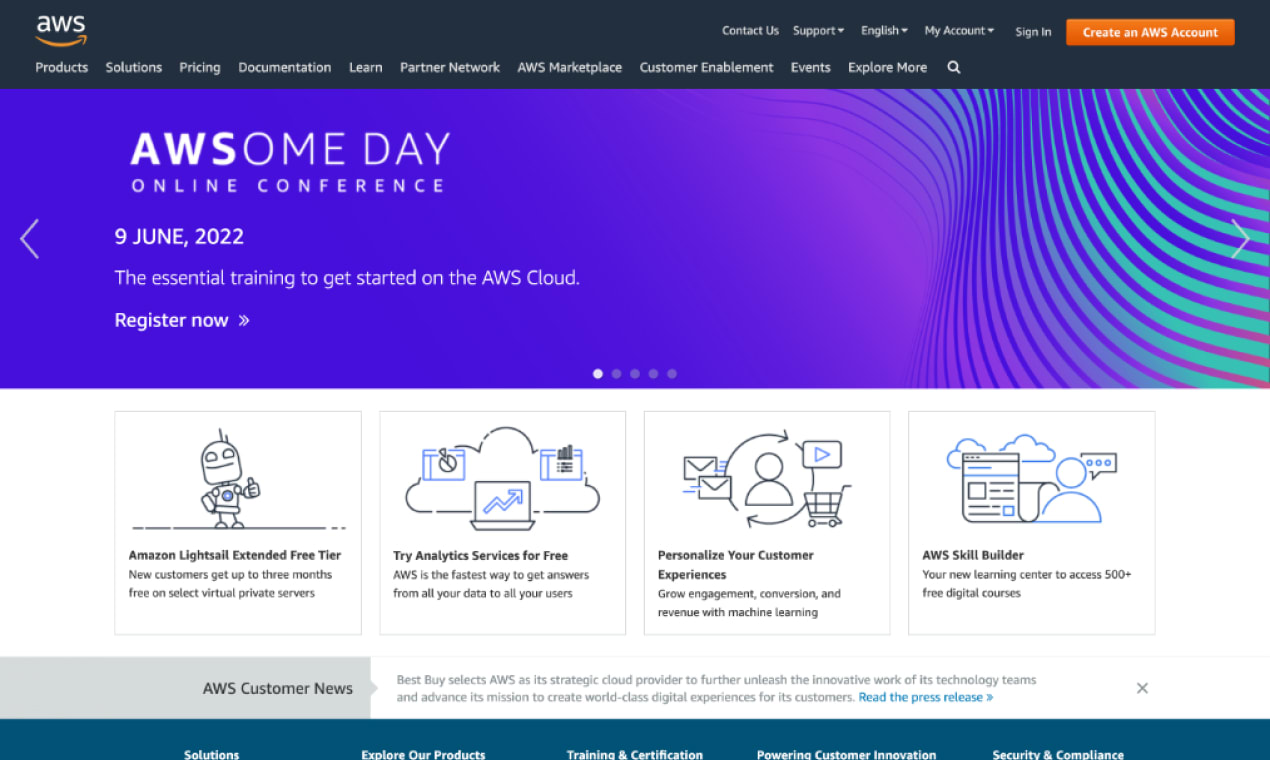Click the footer Security & Compliance heading
1270x760 pixels.
pos(1058,754)
